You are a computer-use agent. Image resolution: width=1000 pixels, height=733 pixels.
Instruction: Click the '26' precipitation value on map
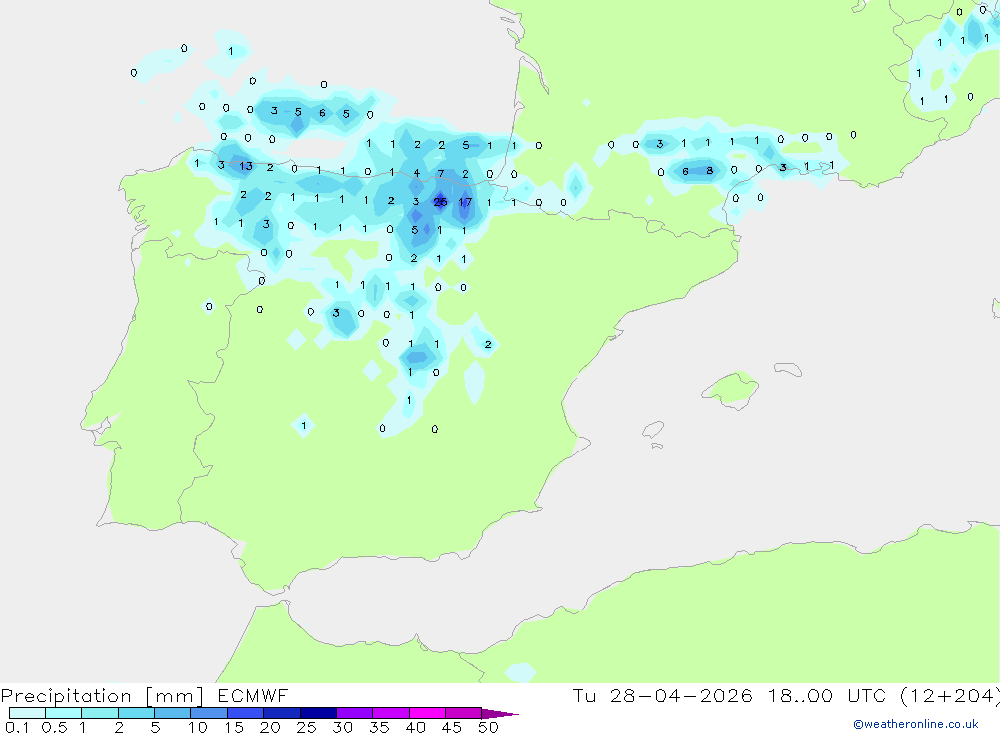point(440,202)
